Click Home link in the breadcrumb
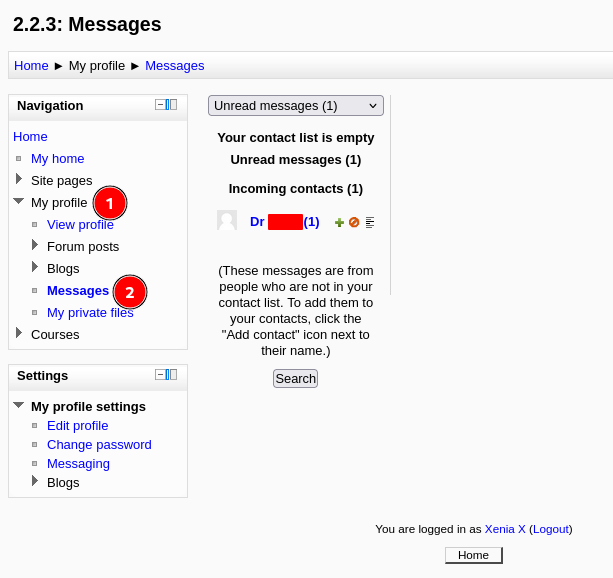The width and height of the screenshot is (613, 578). pos(31,66)
